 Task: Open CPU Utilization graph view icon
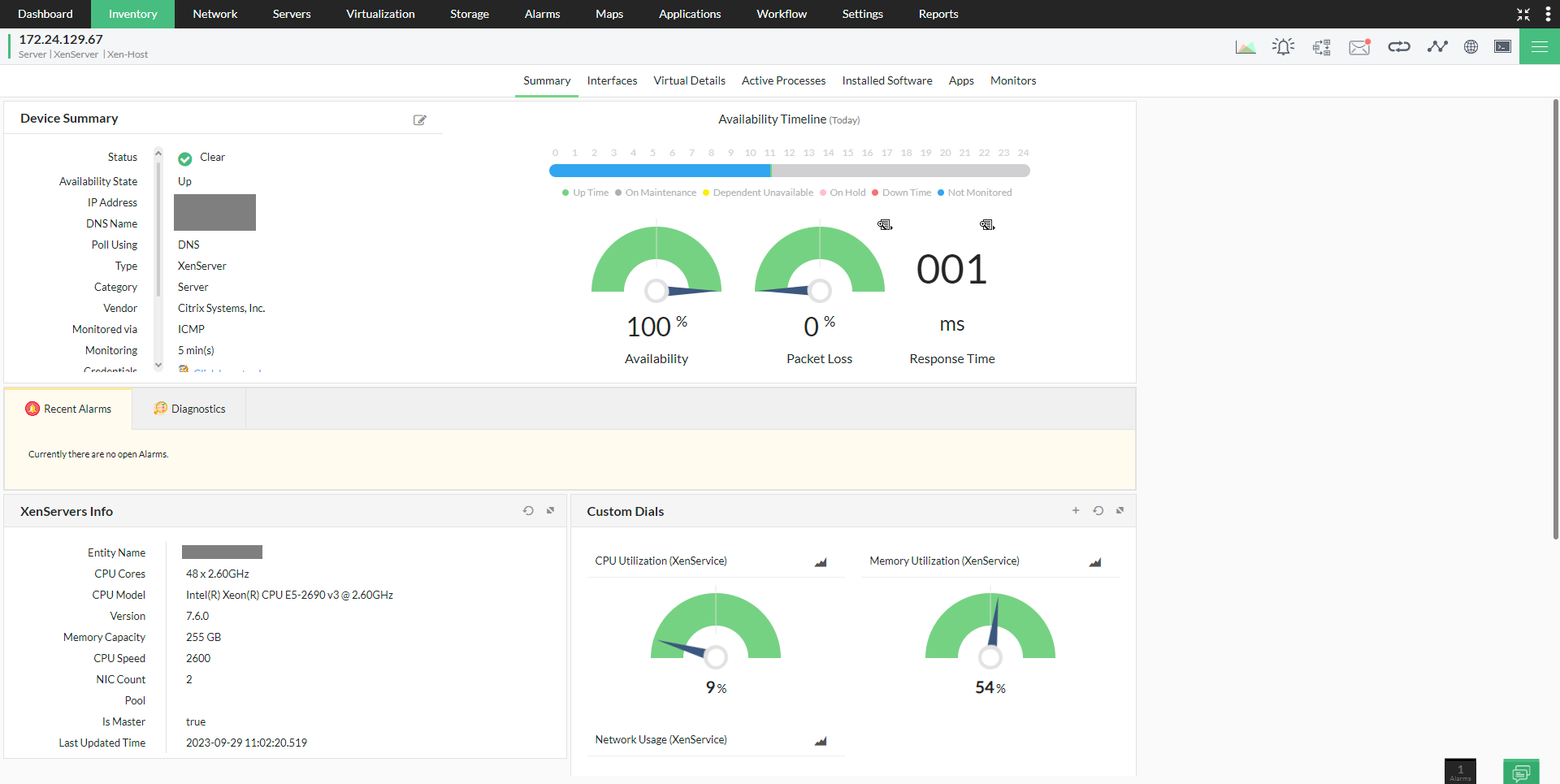[821, 562]
